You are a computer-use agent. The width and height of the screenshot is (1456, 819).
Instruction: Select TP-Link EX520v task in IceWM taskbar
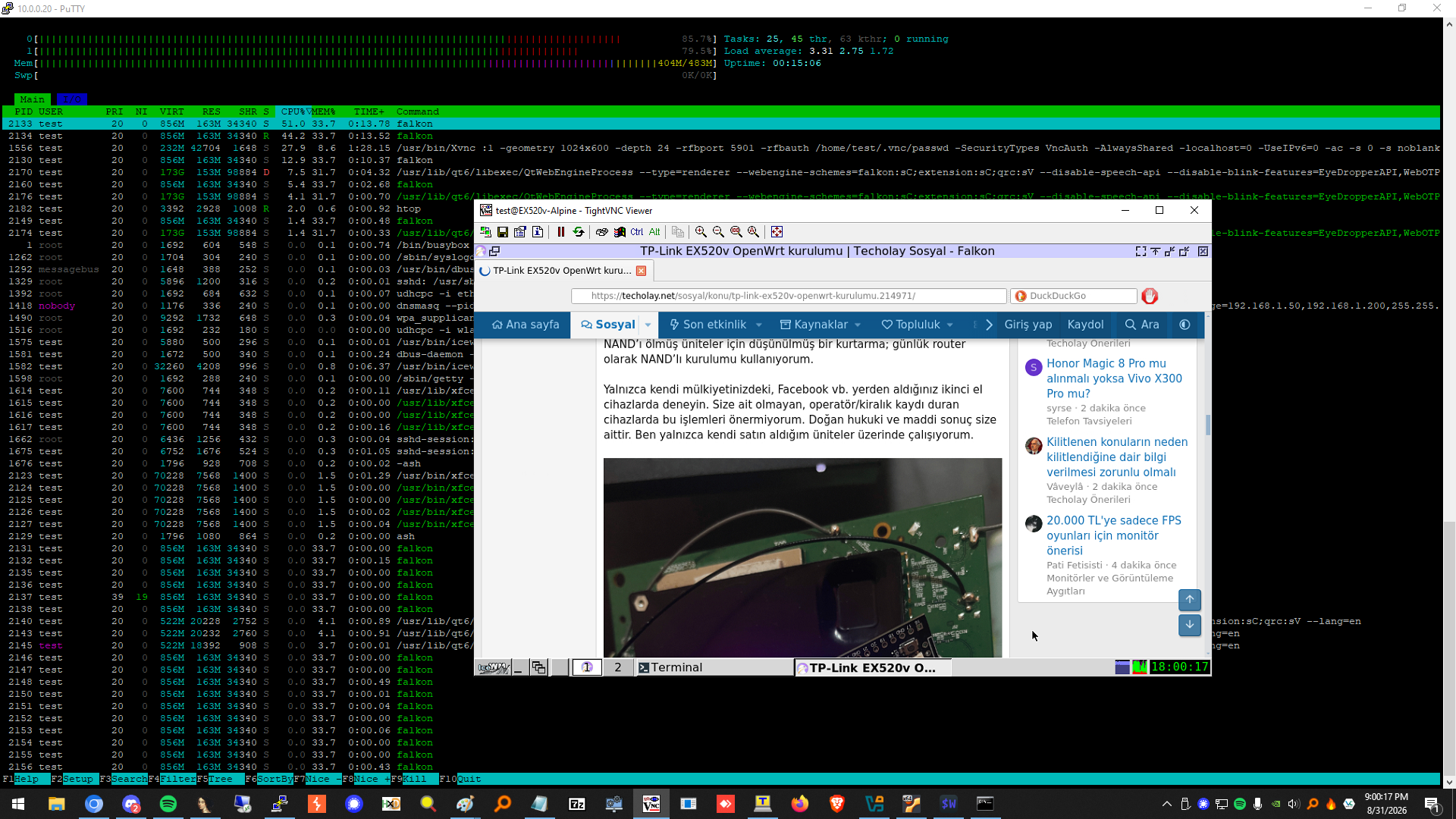tap(873, 667)
